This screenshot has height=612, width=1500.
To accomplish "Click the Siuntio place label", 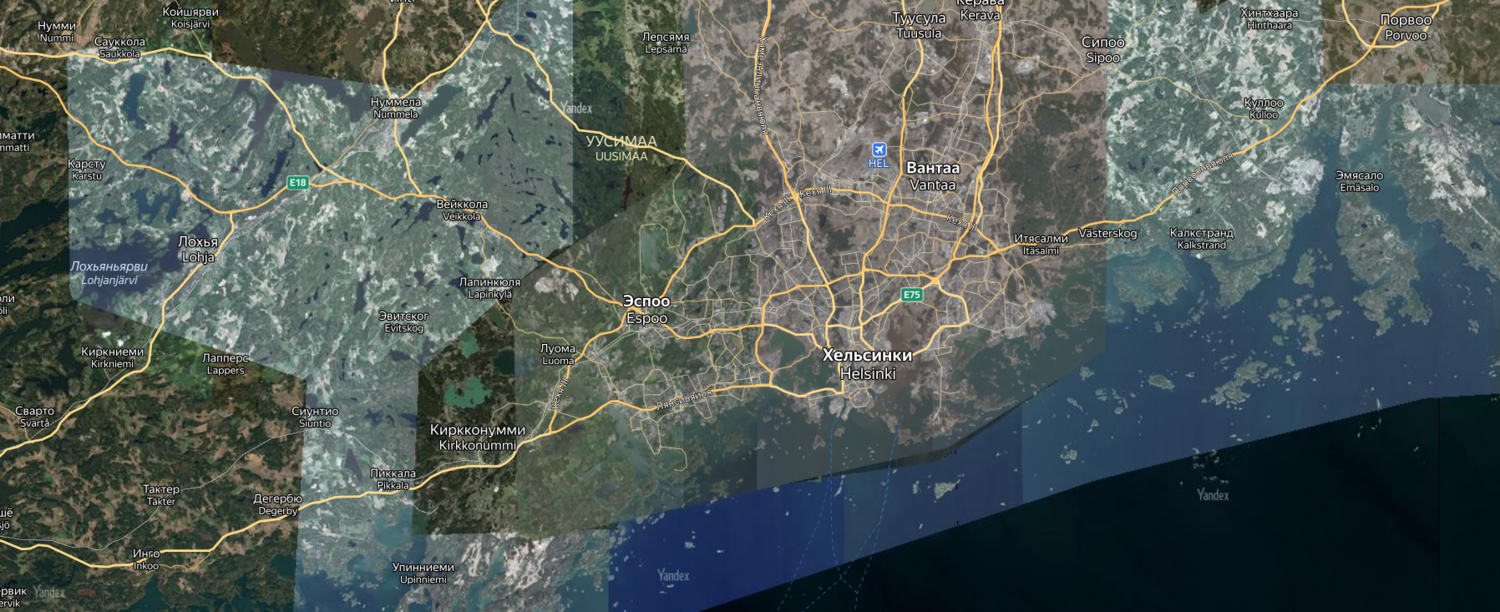I will (x=316, y=417).
